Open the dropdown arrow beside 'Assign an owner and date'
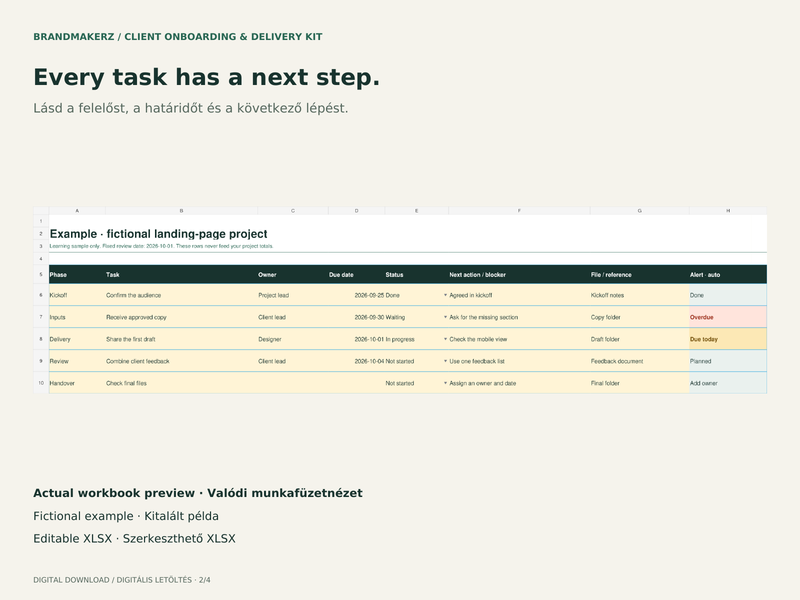This screenshot has height=600, width=800. click(445, 383)
